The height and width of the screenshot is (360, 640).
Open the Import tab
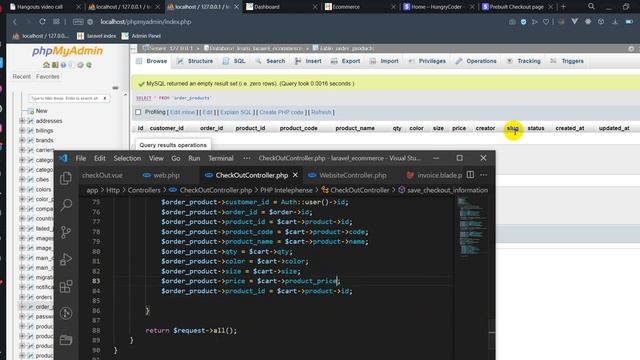tap(384, 61)
